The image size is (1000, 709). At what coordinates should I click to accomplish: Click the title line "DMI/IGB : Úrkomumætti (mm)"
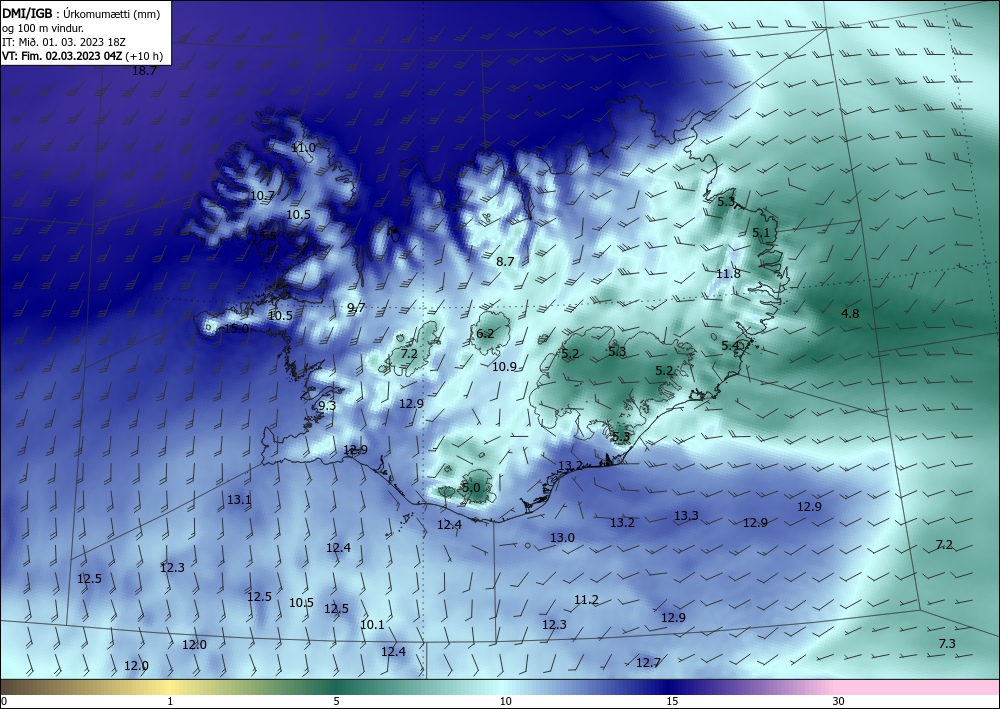pyautogui.click(x=81, y=13)
